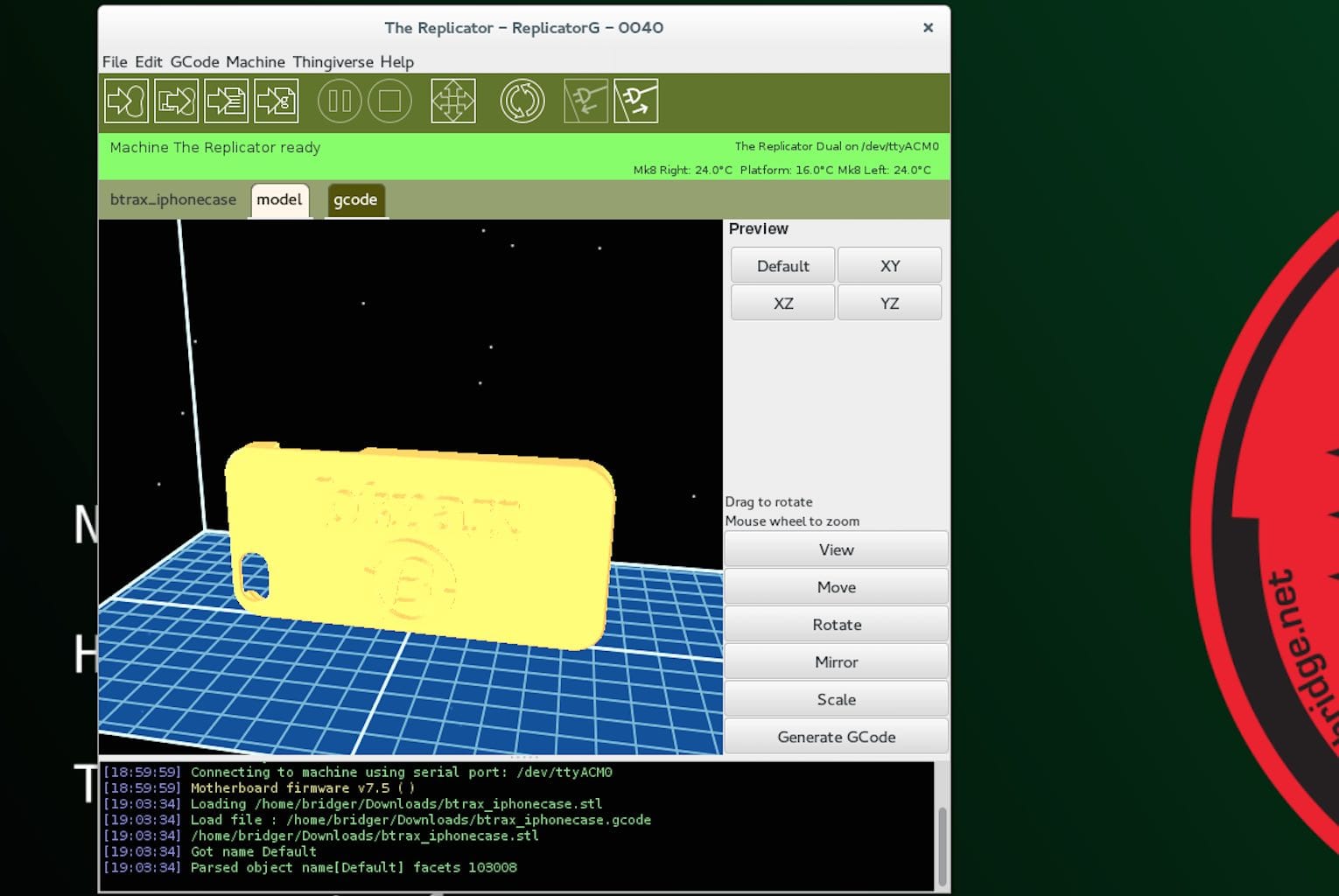Viewport: 1339px width, 896px height.
Task: Set preview to XY view
Action: click(889, 265)
